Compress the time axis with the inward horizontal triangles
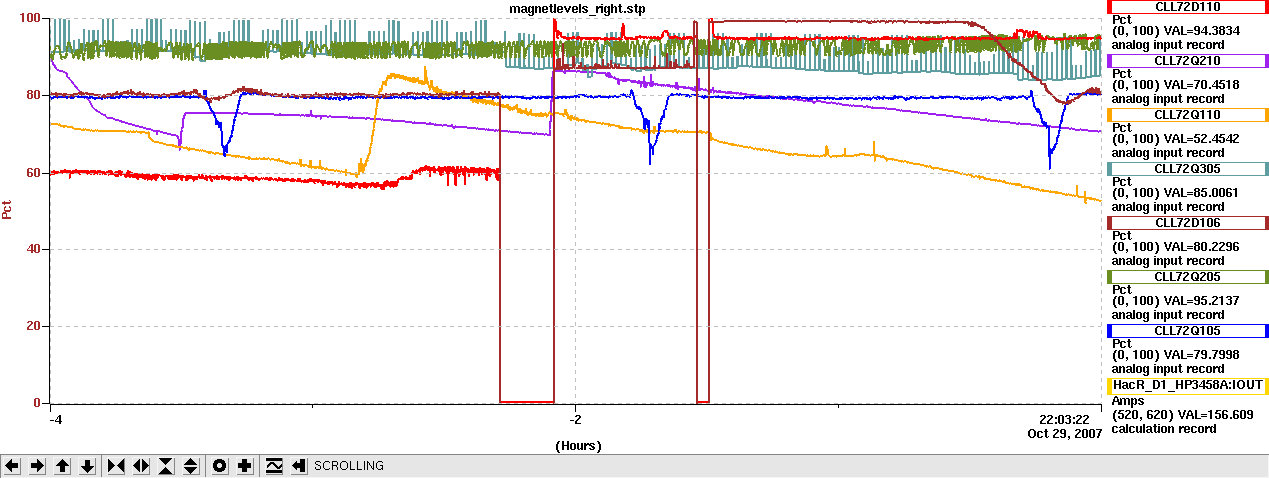1269x478 pixels. 116,466
